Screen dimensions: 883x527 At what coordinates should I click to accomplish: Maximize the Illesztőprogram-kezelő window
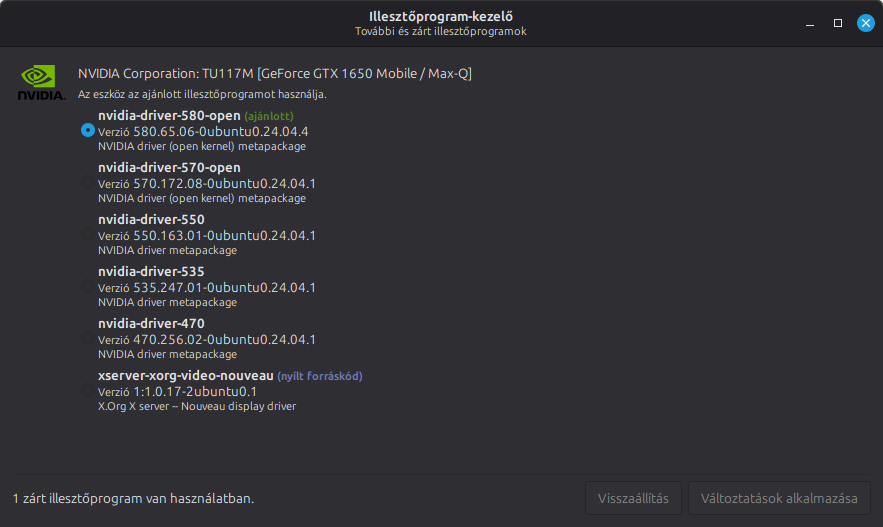(838, 23)
